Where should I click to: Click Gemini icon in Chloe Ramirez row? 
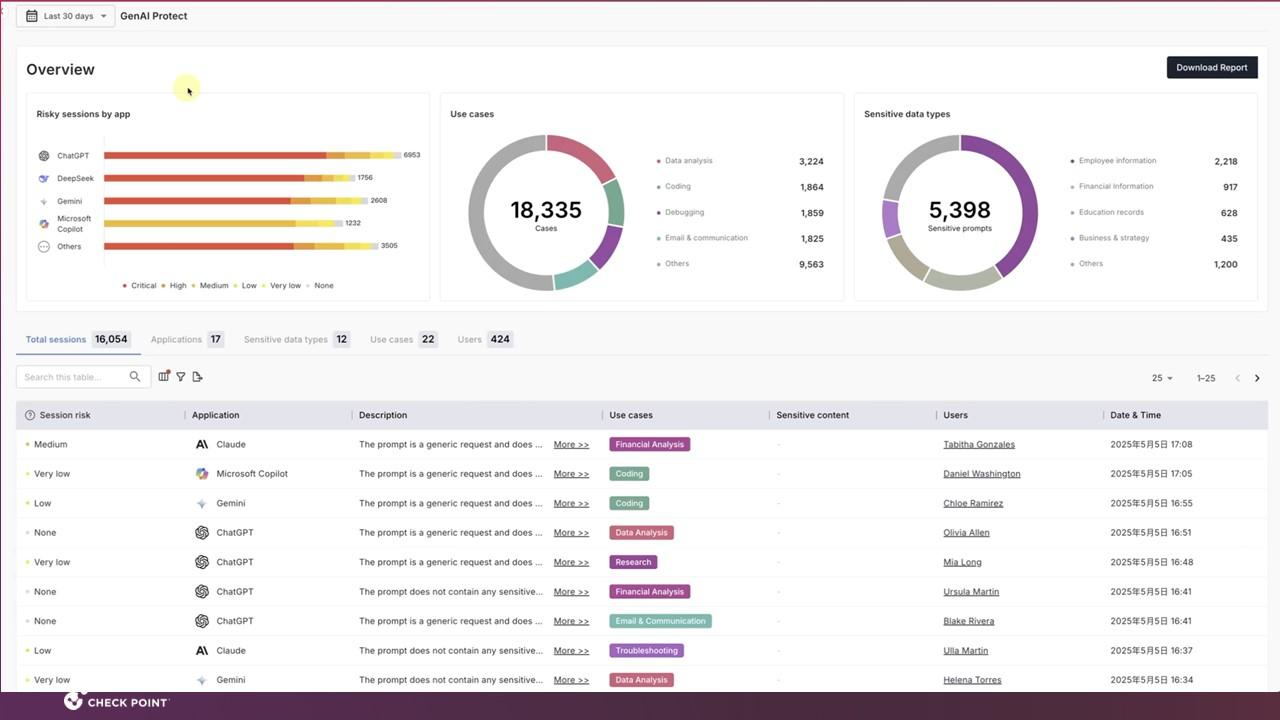point(202,503)
